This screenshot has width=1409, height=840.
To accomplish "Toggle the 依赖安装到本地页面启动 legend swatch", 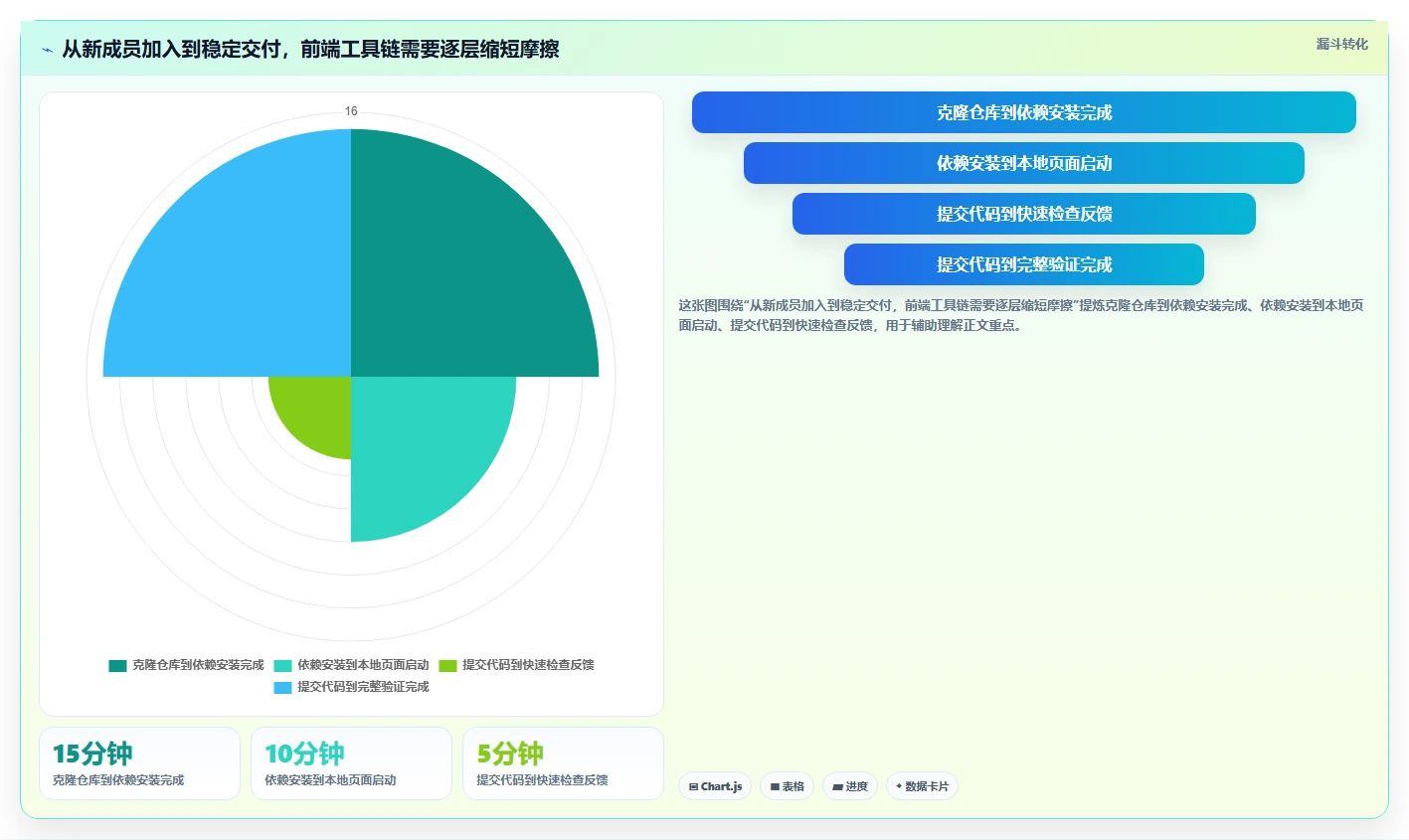I will (x=282, y=665).
